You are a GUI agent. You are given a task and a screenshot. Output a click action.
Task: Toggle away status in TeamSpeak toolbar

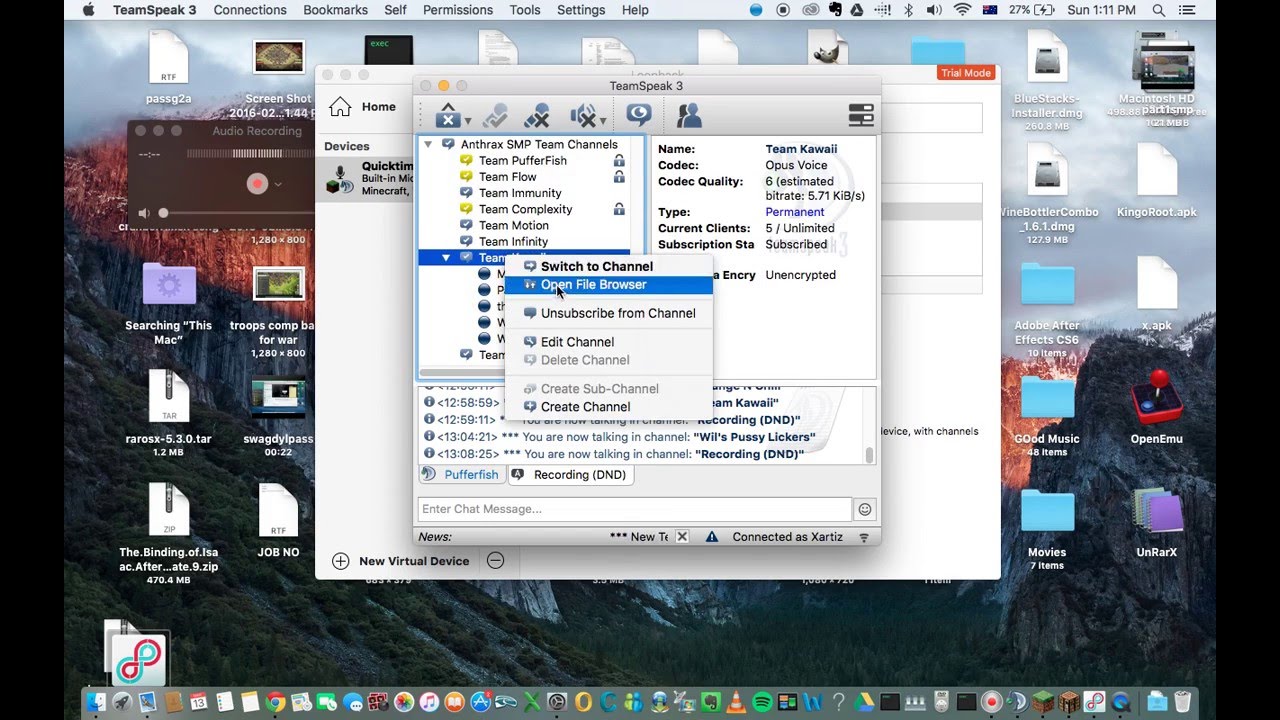[448, 116]
